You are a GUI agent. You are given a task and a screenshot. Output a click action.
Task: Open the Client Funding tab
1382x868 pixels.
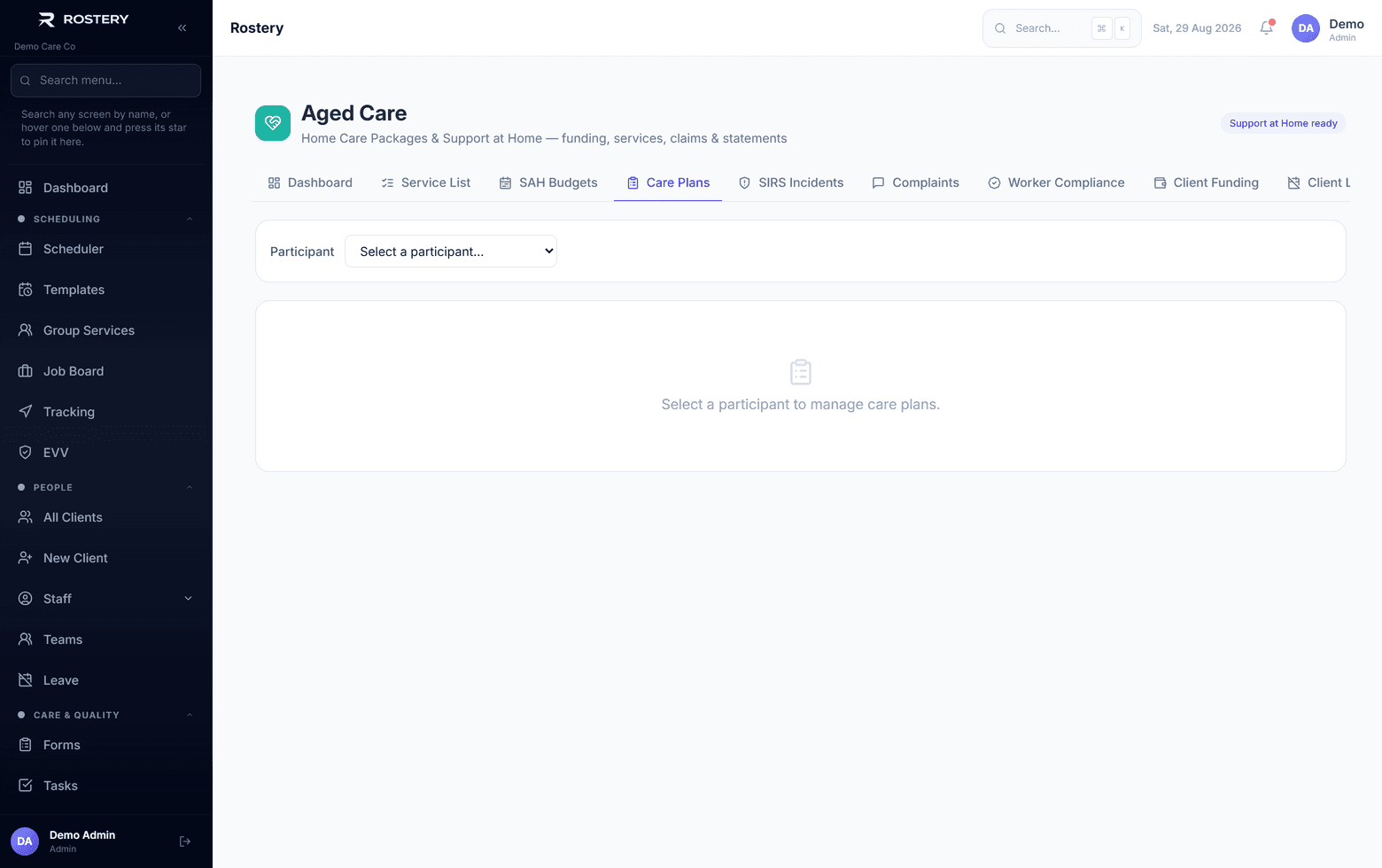(x=1206, y=182)
